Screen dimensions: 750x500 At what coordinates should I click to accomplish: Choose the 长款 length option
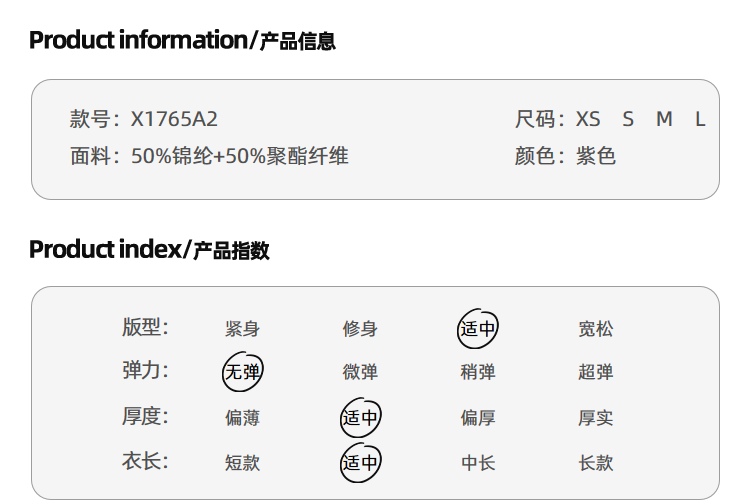(x=595, y=463)
